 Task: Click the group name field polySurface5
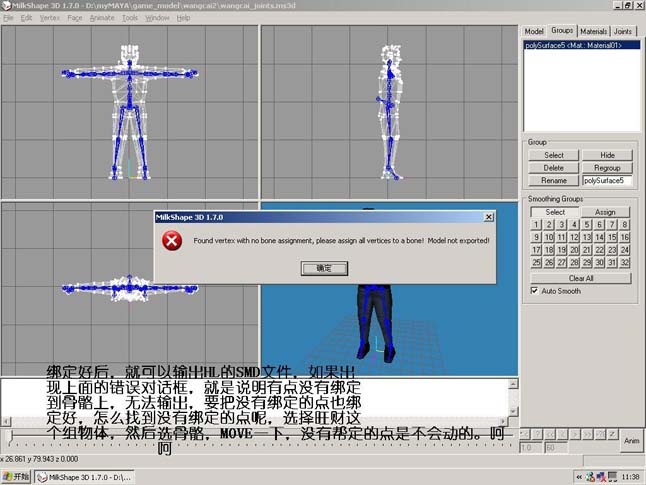607,180
